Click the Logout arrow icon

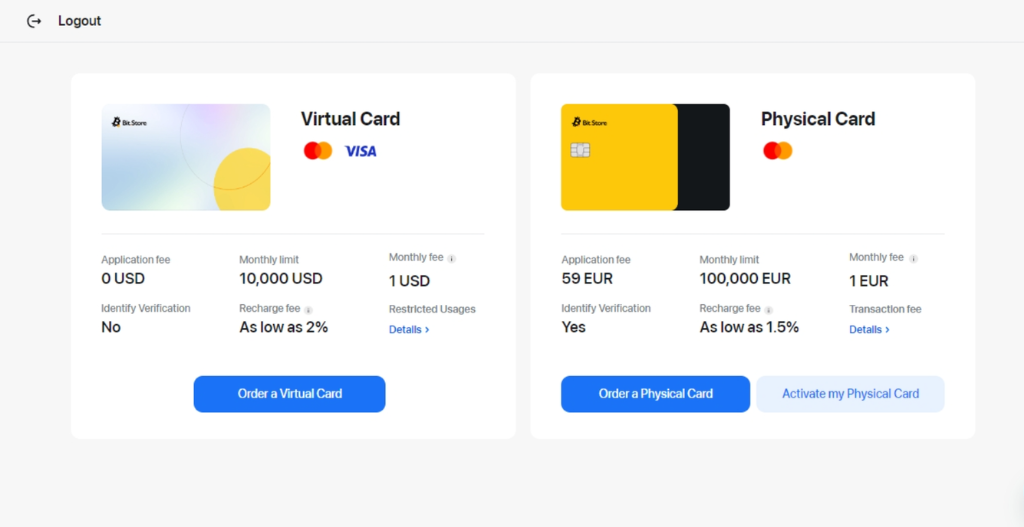pyautogui.click(x=34, y=21)
